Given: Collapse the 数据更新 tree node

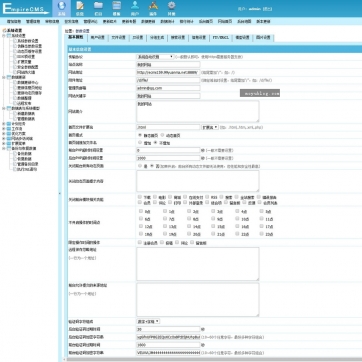Looking at the screenshot, I should click(4, 77).
